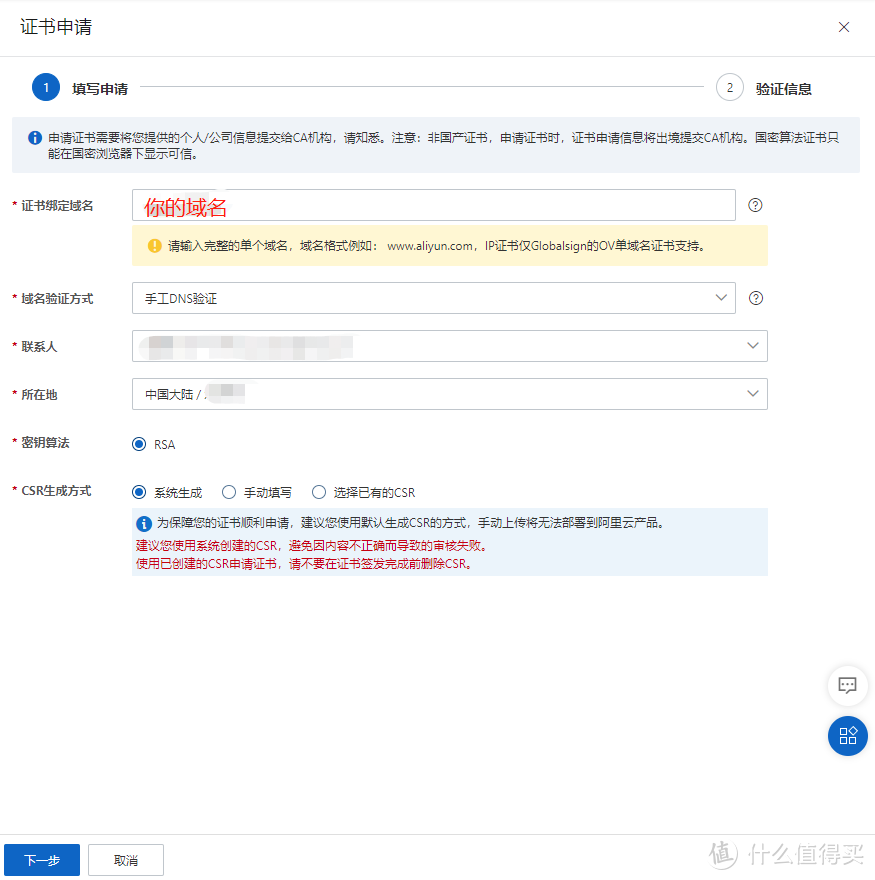Select the RSA key algorithm radio button
The width and height of the screenshot is (875, 880).
tap(140, 444)
